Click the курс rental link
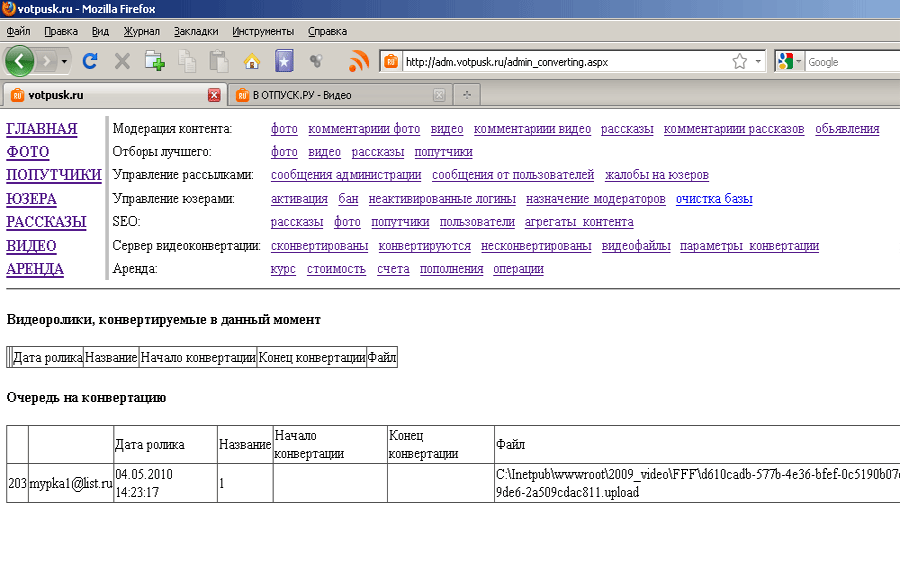 283,269
